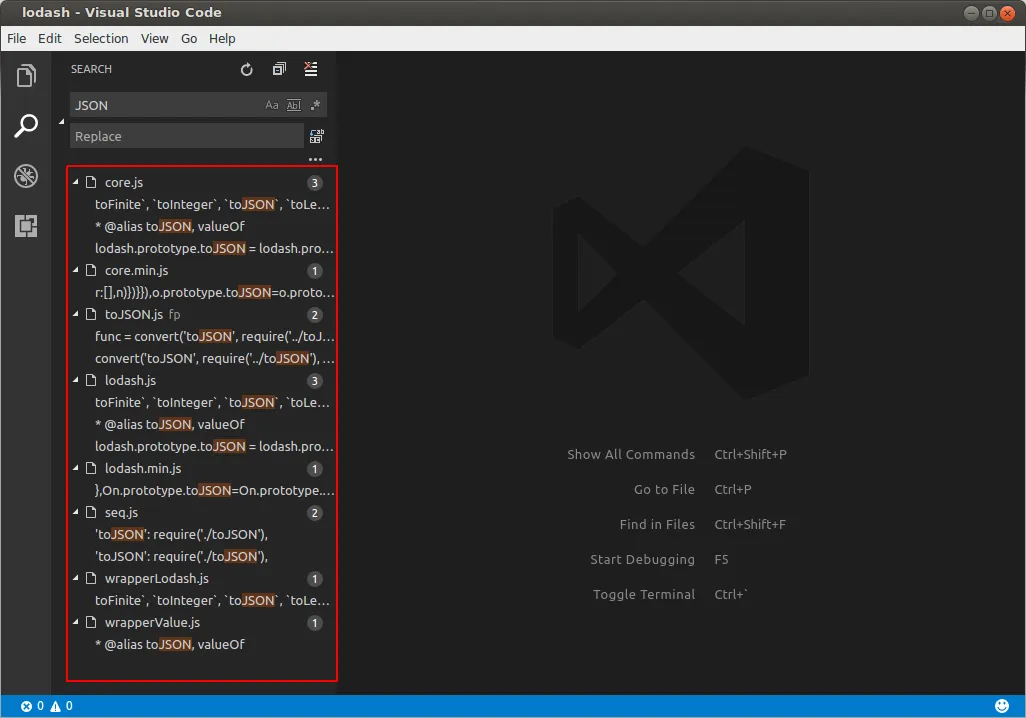
Task: Toggle Use Regular Expression option
Action: pyautogui.click(x=315, y=105)
